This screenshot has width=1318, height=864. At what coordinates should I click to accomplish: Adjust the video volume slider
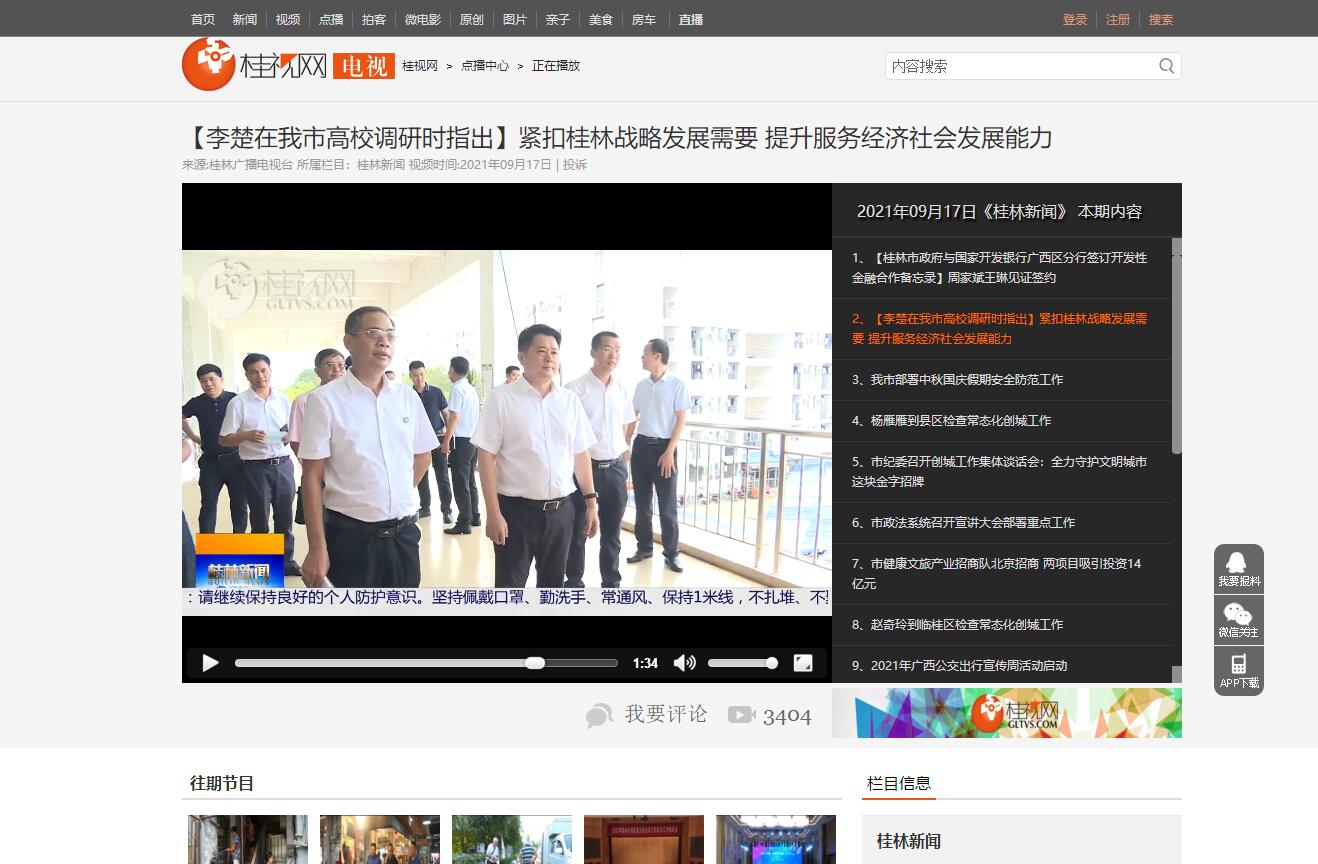(742, 663)
